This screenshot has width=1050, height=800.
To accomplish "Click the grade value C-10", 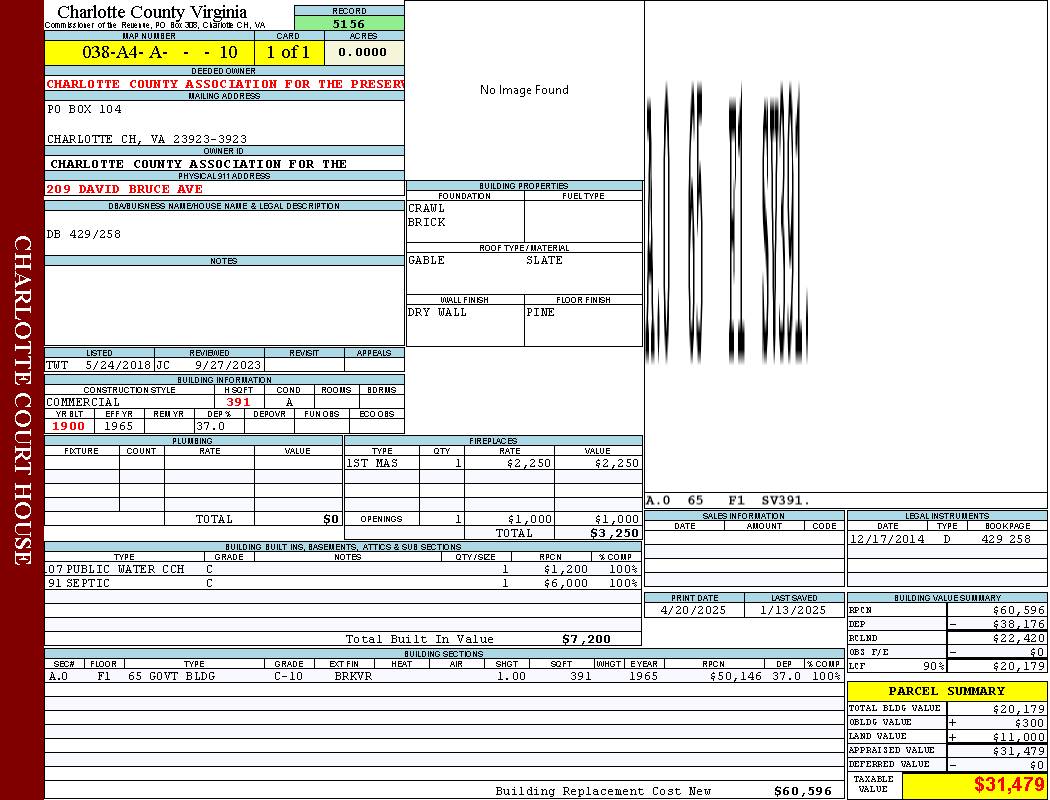I will pyautogui.click(x=289, y=676).
